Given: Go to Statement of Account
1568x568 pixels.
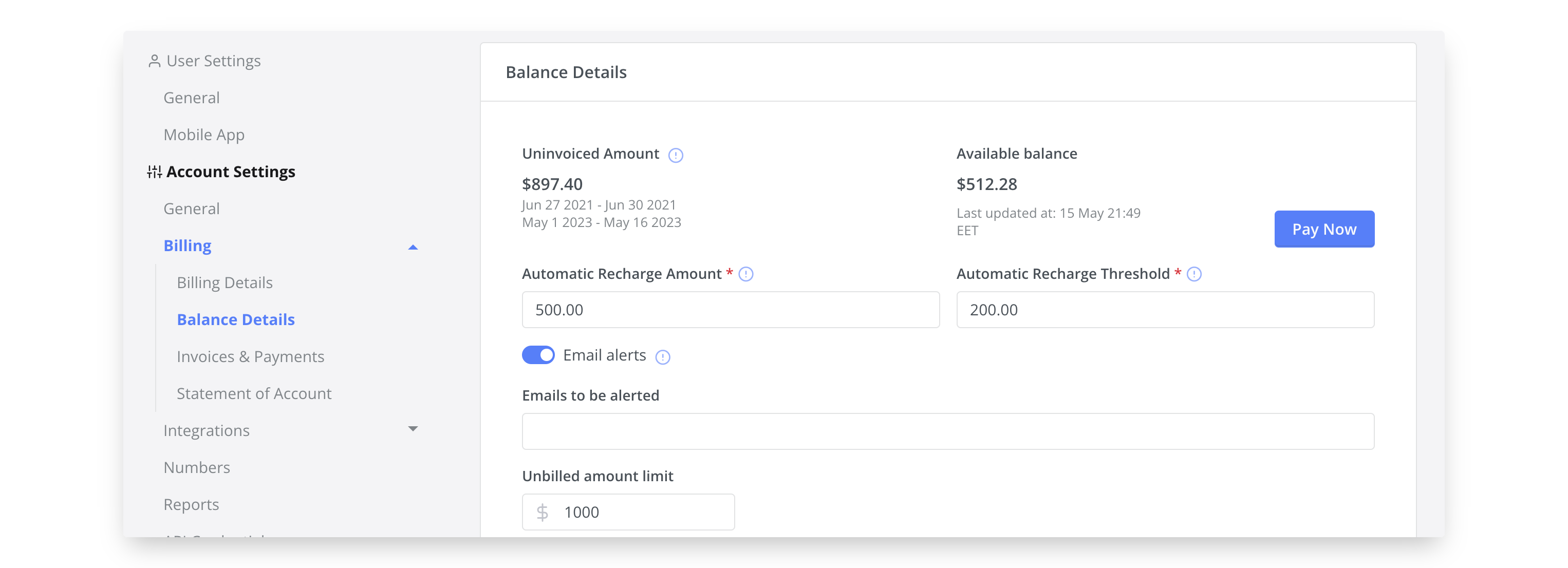Looking at the screenshot, I should pyautogui.click(x=254, y=394).
